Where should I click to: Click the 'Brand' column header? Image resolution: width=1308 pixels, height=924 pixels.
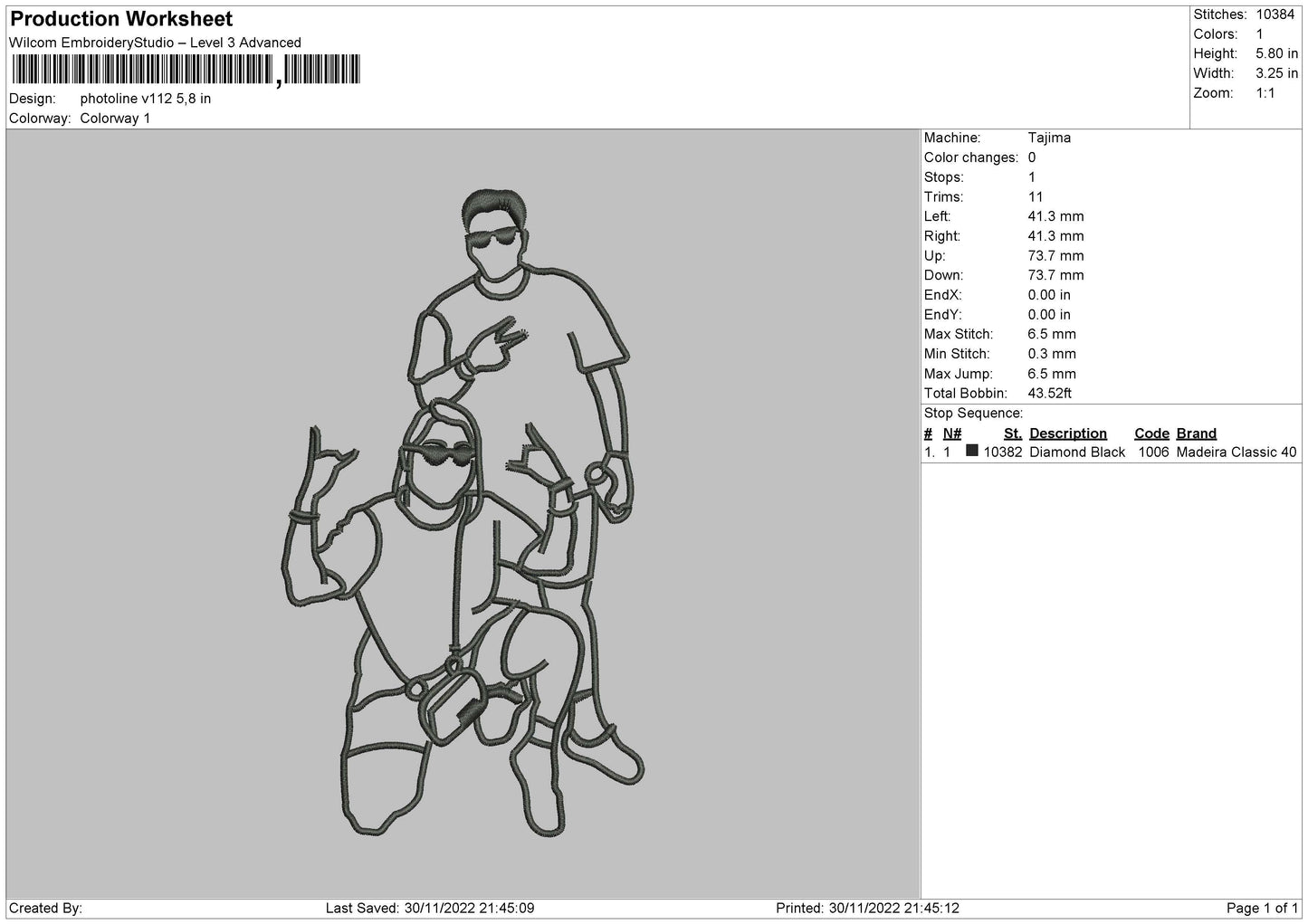click(x=1197, y=434)
